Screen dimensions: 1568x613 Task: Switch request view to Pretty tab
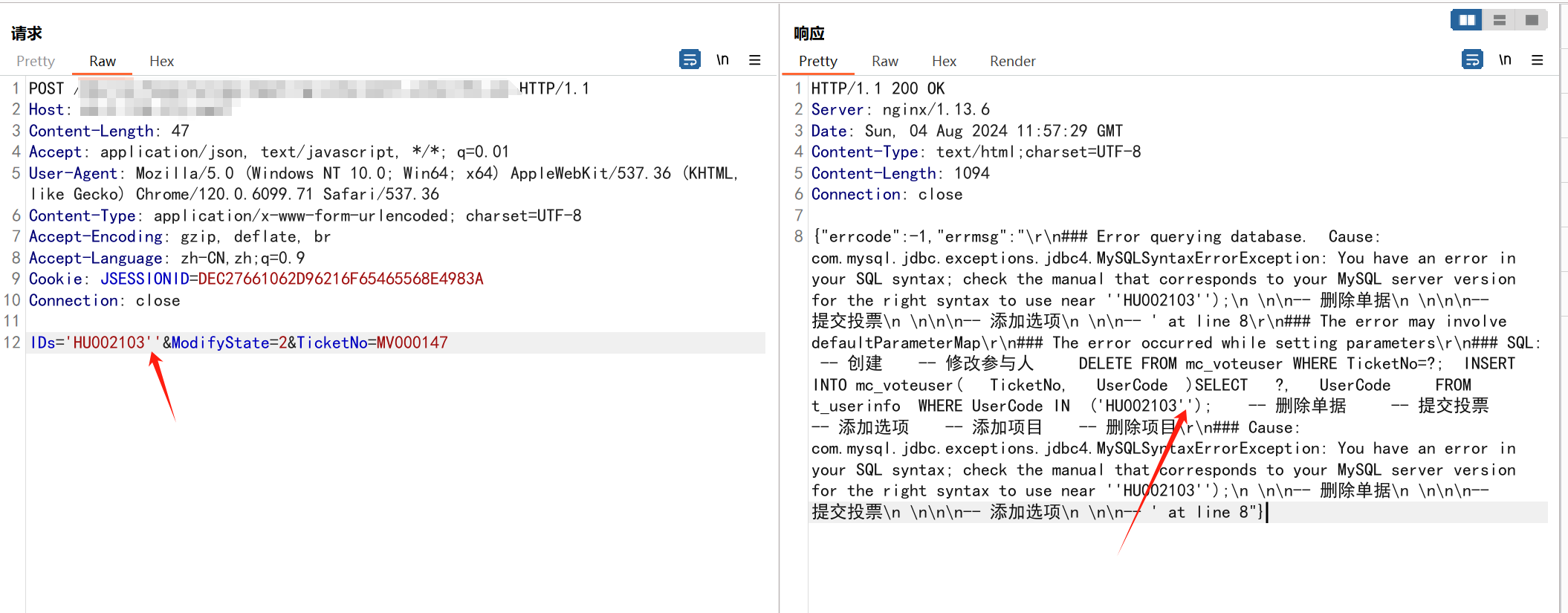36,61
